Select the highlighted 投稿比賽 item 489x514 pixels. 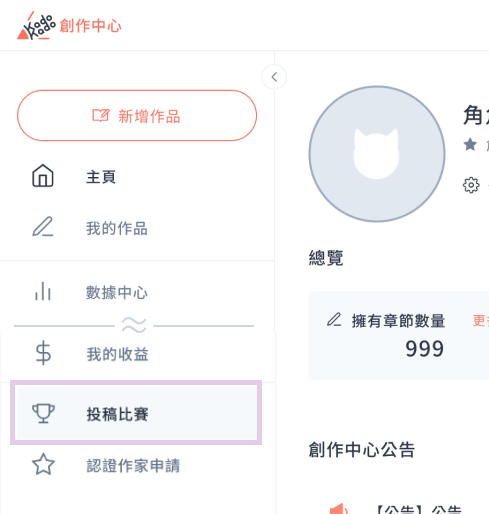(136, 413)
